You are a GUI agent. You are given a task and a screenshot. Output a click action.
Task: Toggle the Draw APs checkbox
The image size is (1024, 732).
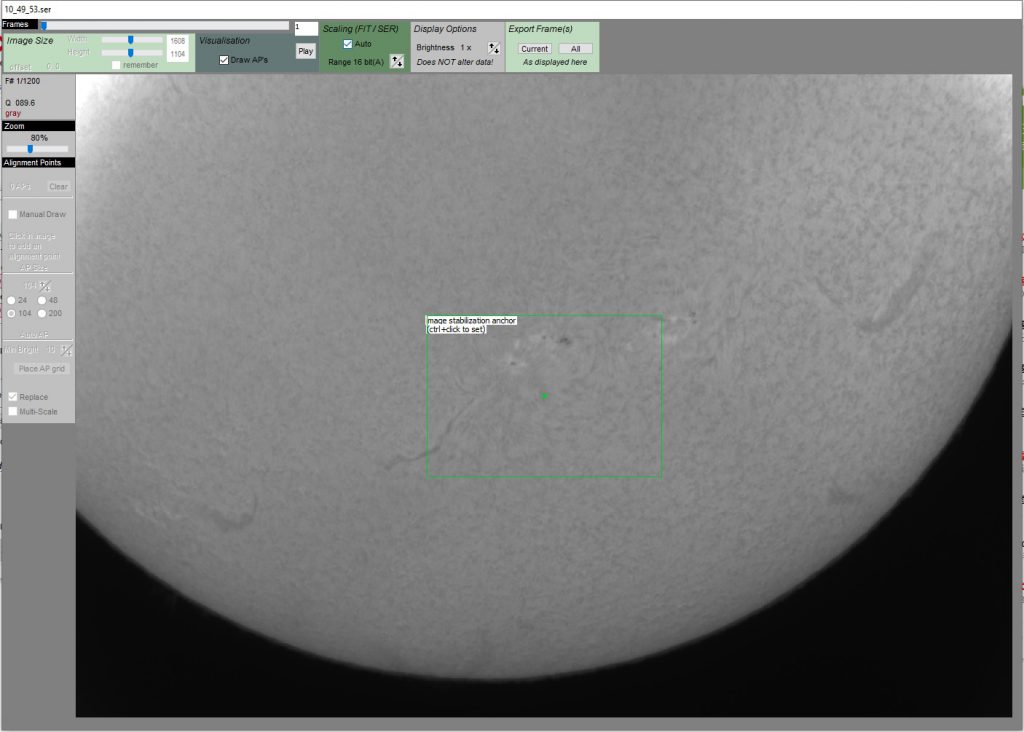tap(224, 60)
